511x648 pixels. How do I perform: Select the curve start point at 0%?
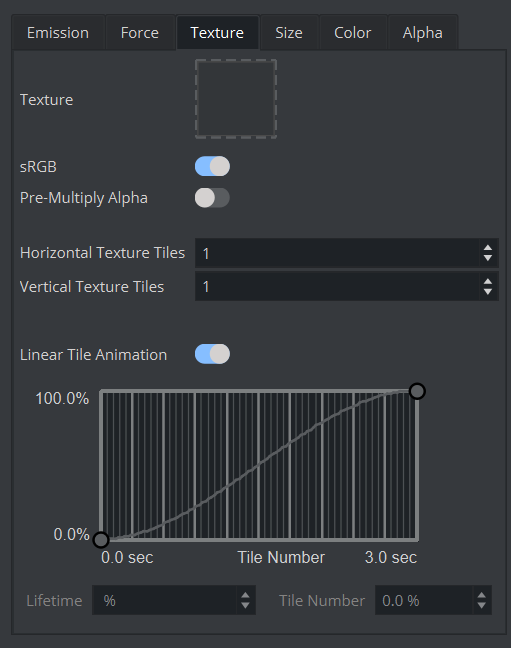coord(101,540)
